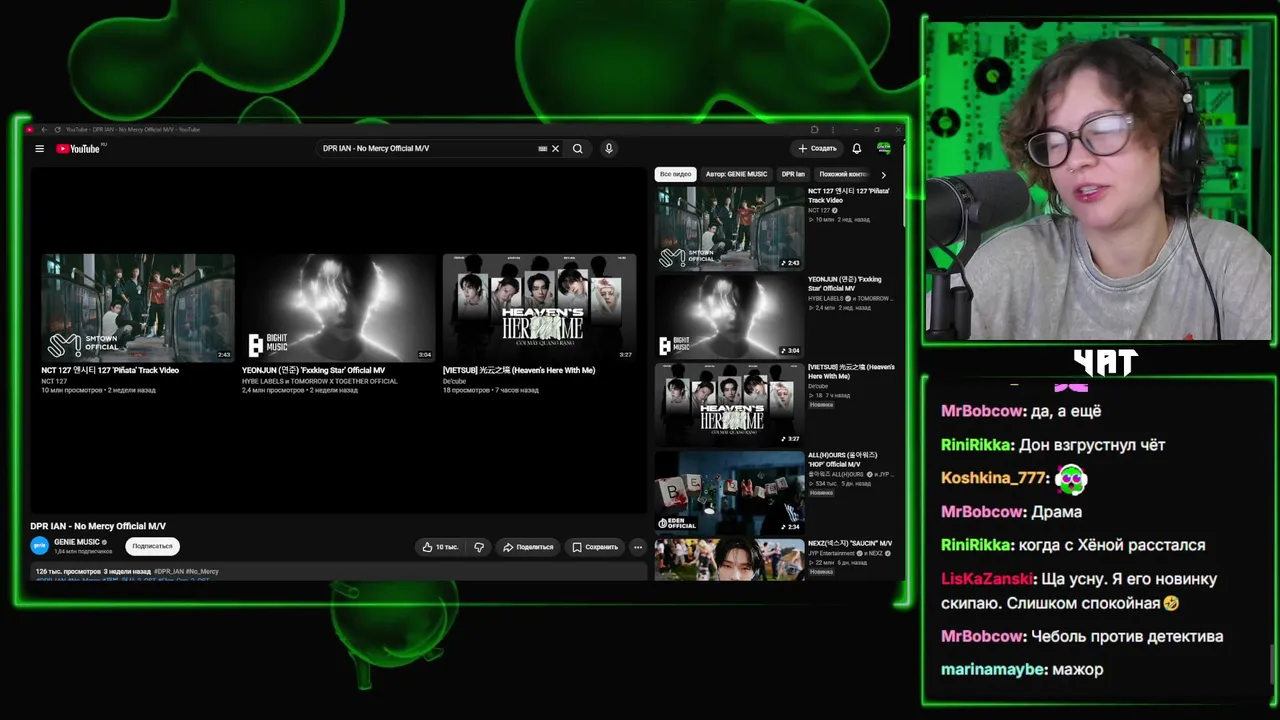Click the #No_Mercy hashtag
Image resolution: width=1280 pixels, height=720 pixels.
tap(202, 572)
